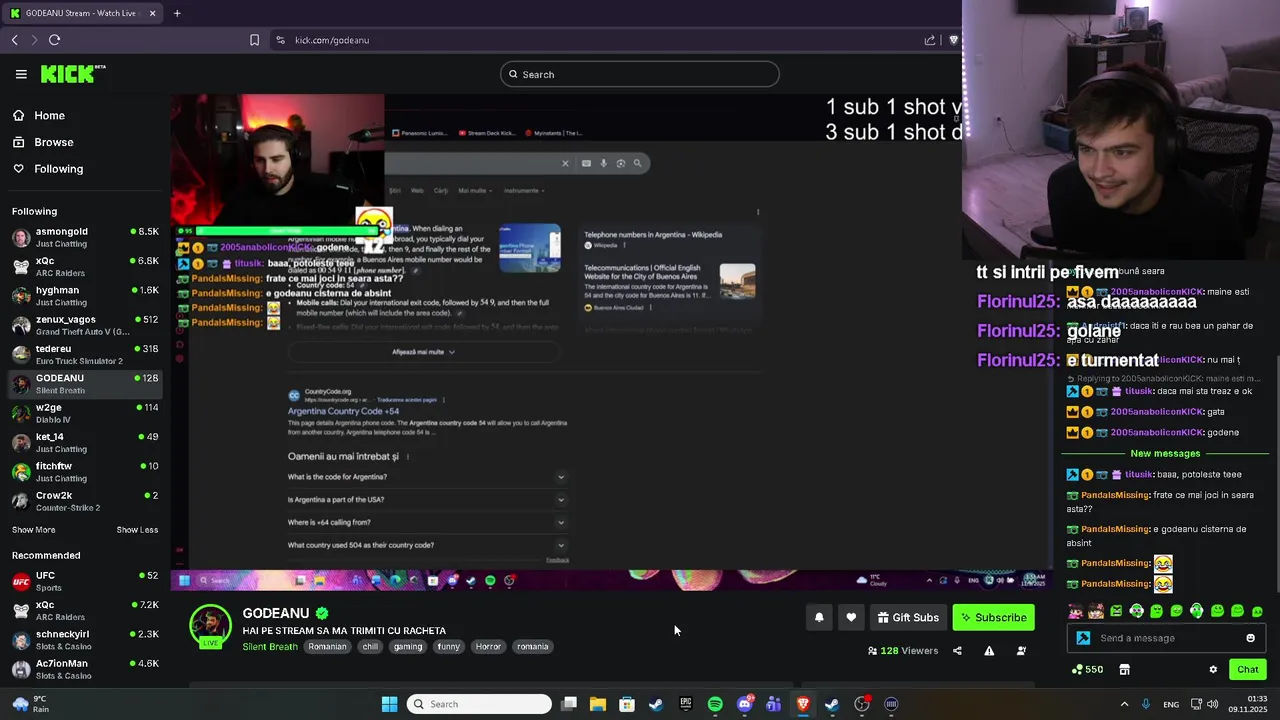Click blue hammer icon in chat input
This screenshot has width=1280, height=720.
[1083, 638]
